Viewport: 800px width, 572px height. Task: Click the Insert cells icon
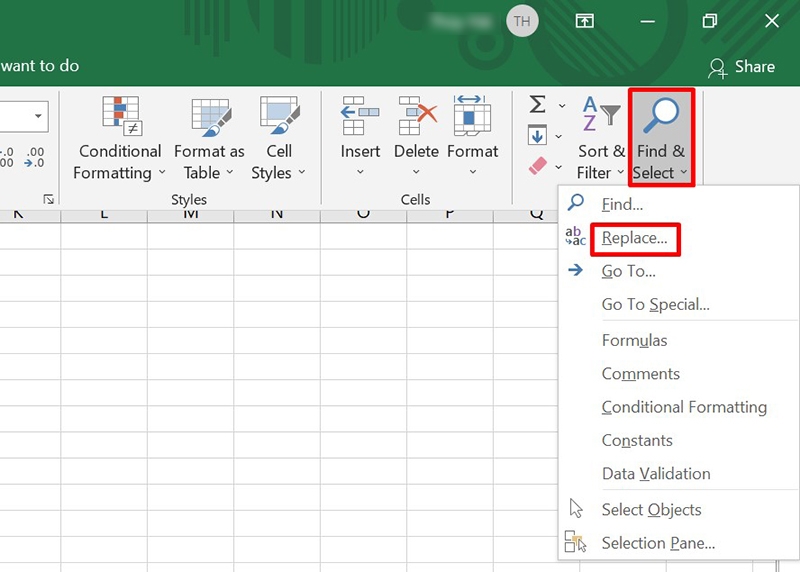click(x=360, y=118)
